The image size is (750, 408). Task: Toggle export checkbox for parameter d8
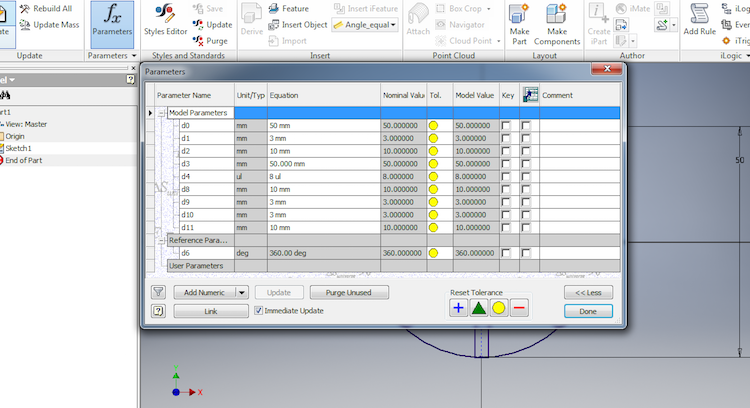526,189
